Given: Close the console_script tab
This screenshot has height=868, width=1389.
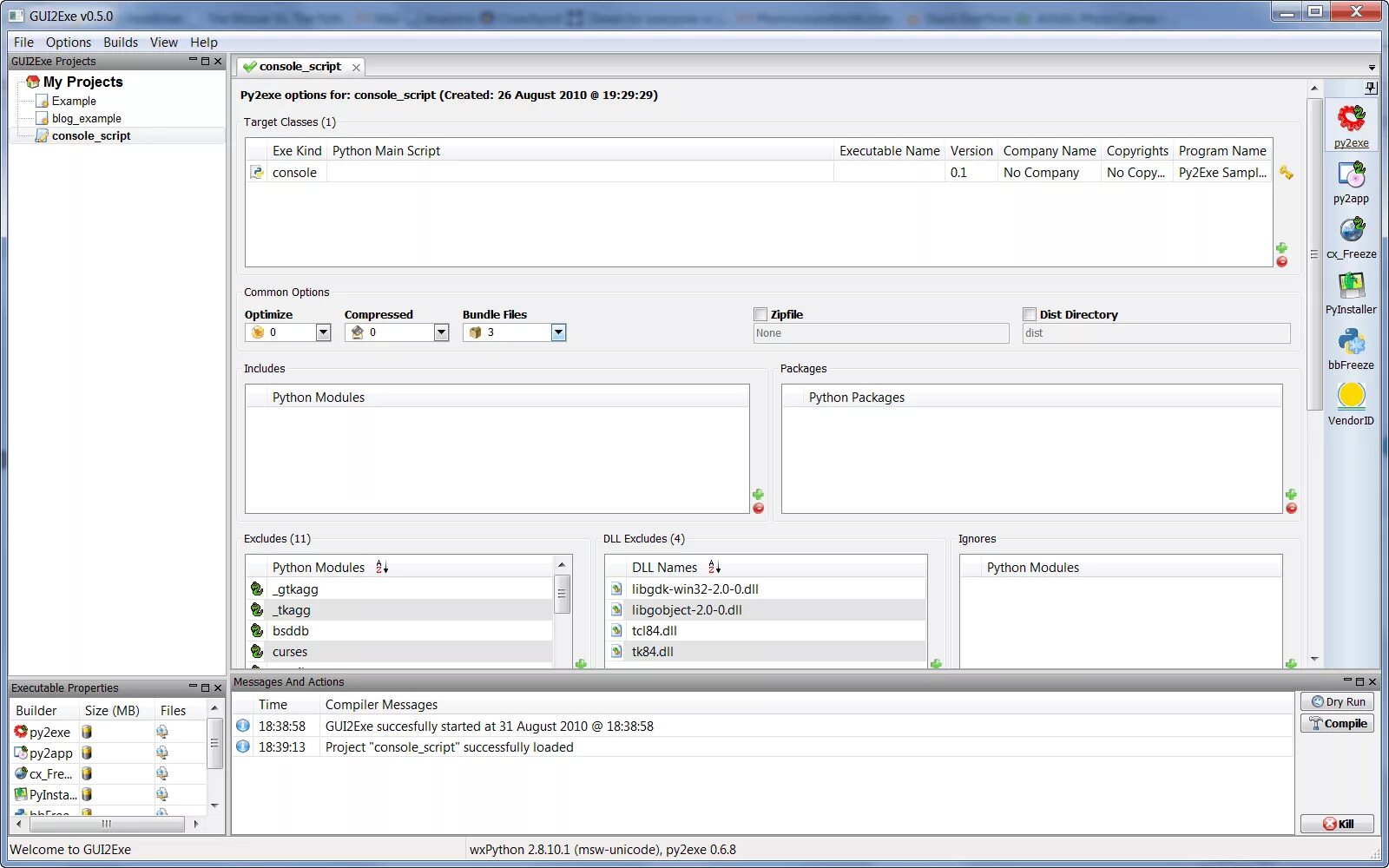Looking at the screenshot, I should pos(356,67).
